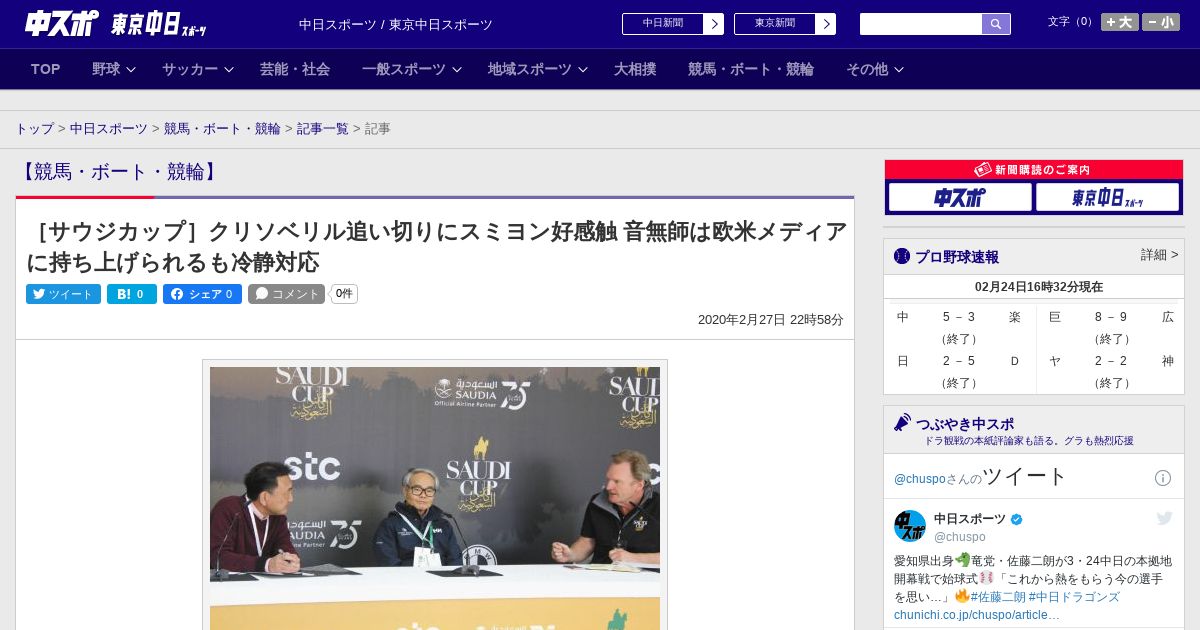Open the #佐藤二朗 hashtag link
Image resolution: width=1200 pixels, height=630 pixels.
pos(997,597)
